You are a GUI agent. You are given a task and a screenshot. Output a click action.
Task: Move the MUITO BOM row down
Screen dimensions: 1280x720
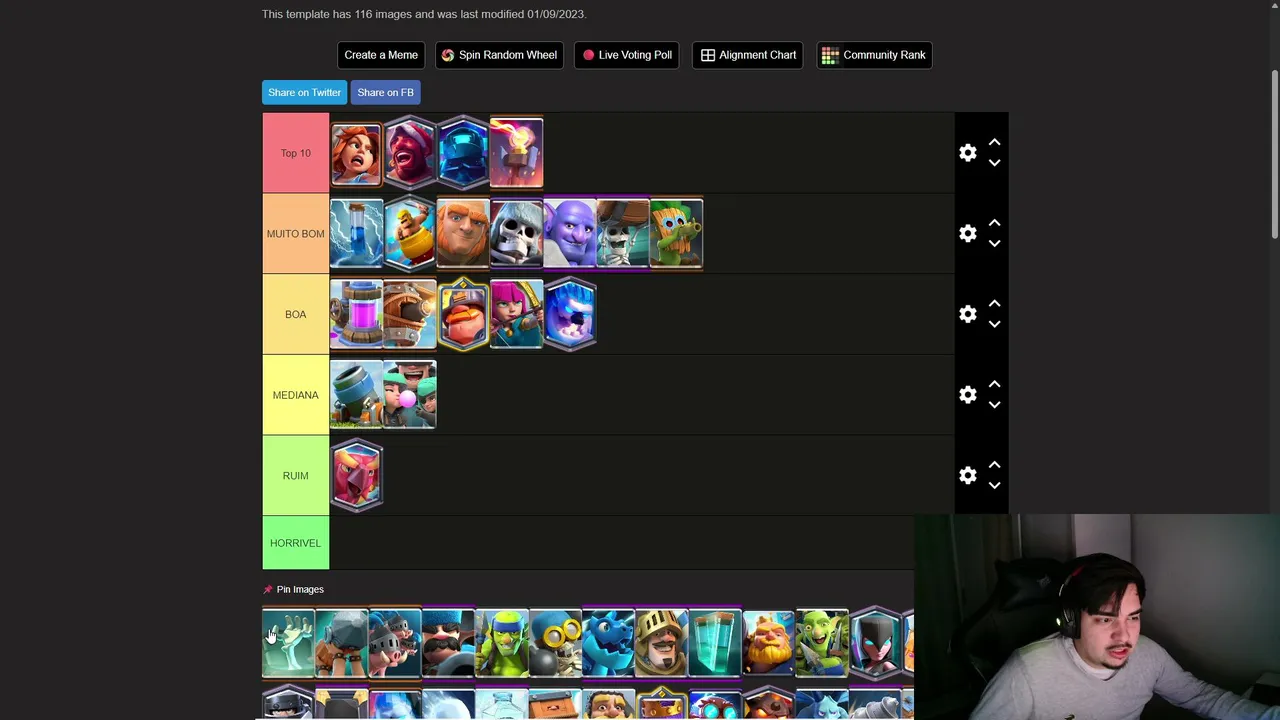coord(994,243)
